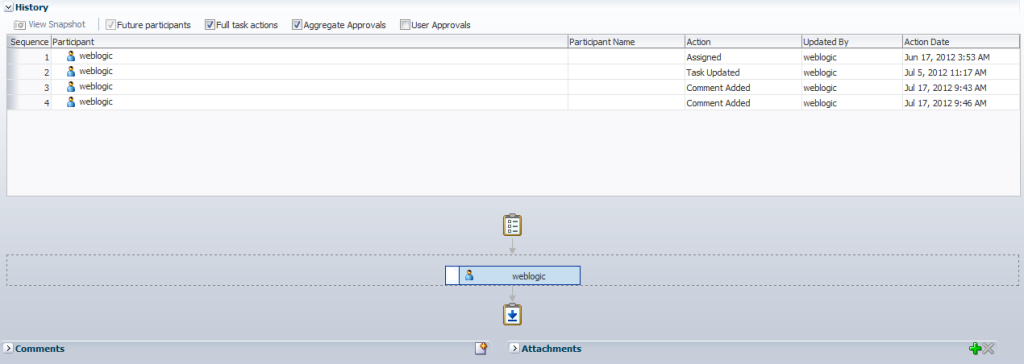Click the View Snapshot button label

click(57, 25)
